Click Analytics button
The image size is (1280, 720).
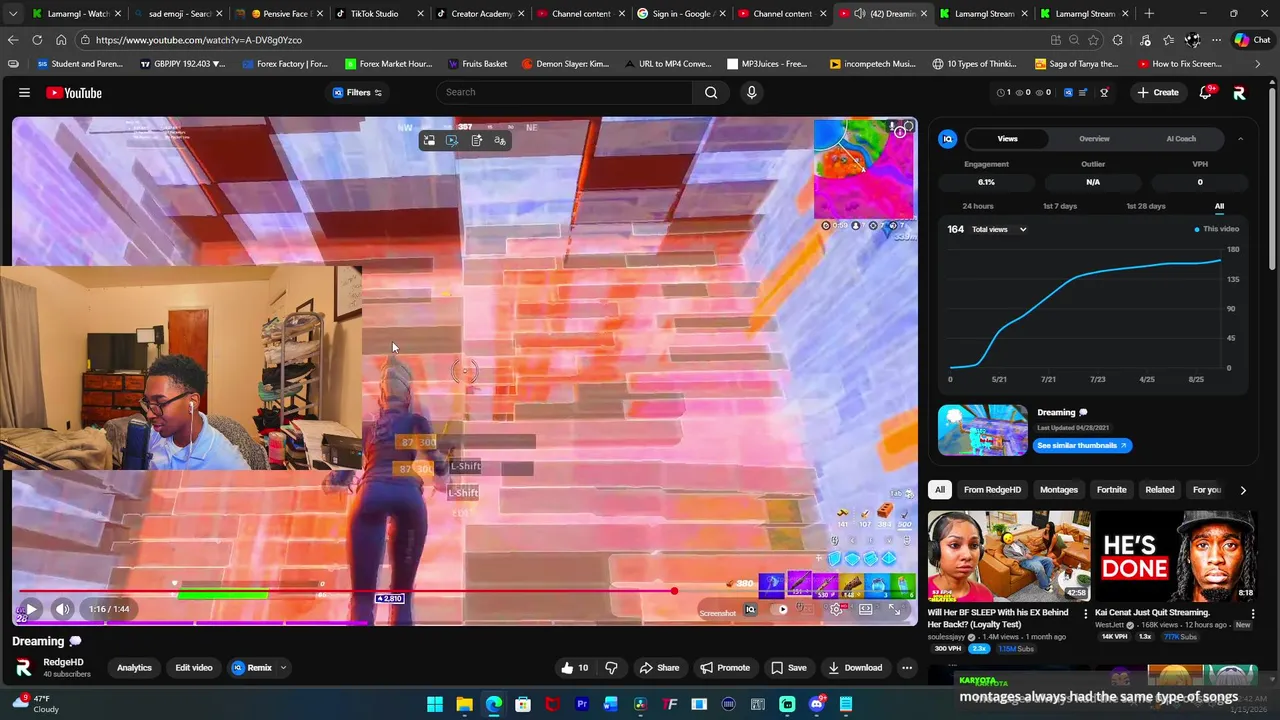click(134, 668)
